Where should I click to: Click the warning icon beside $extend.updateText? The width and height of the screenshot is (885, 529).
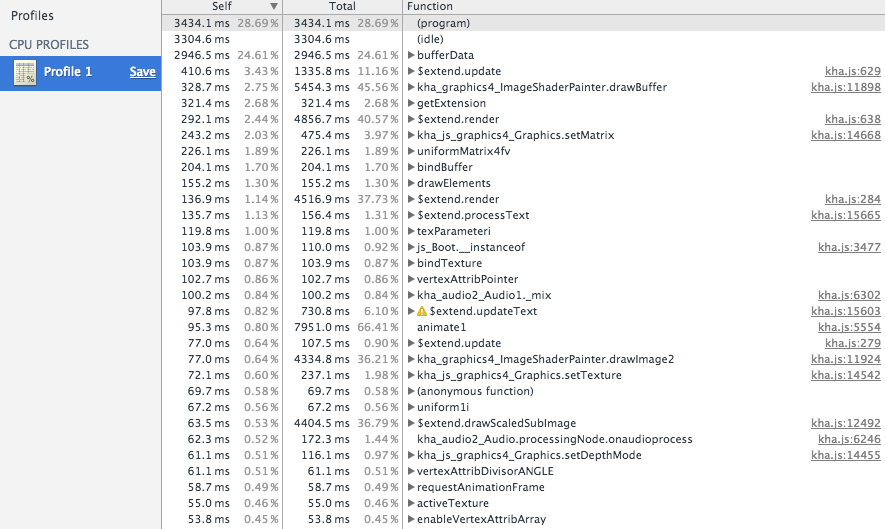(x=422, y=311)
